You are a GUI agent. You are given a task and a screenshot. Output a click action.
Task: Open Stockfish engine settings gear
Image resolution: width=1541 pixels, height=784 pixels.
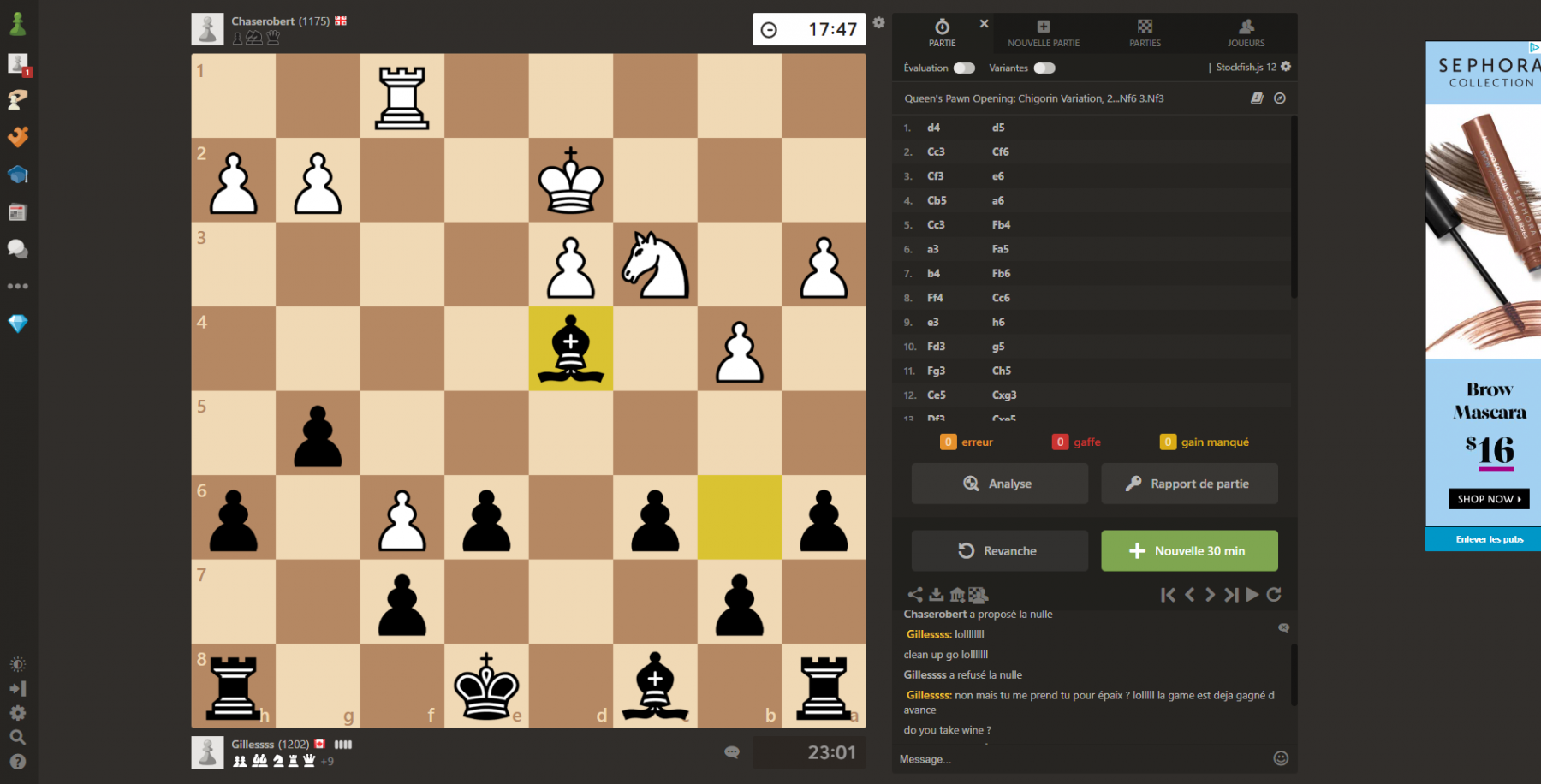1286,67
